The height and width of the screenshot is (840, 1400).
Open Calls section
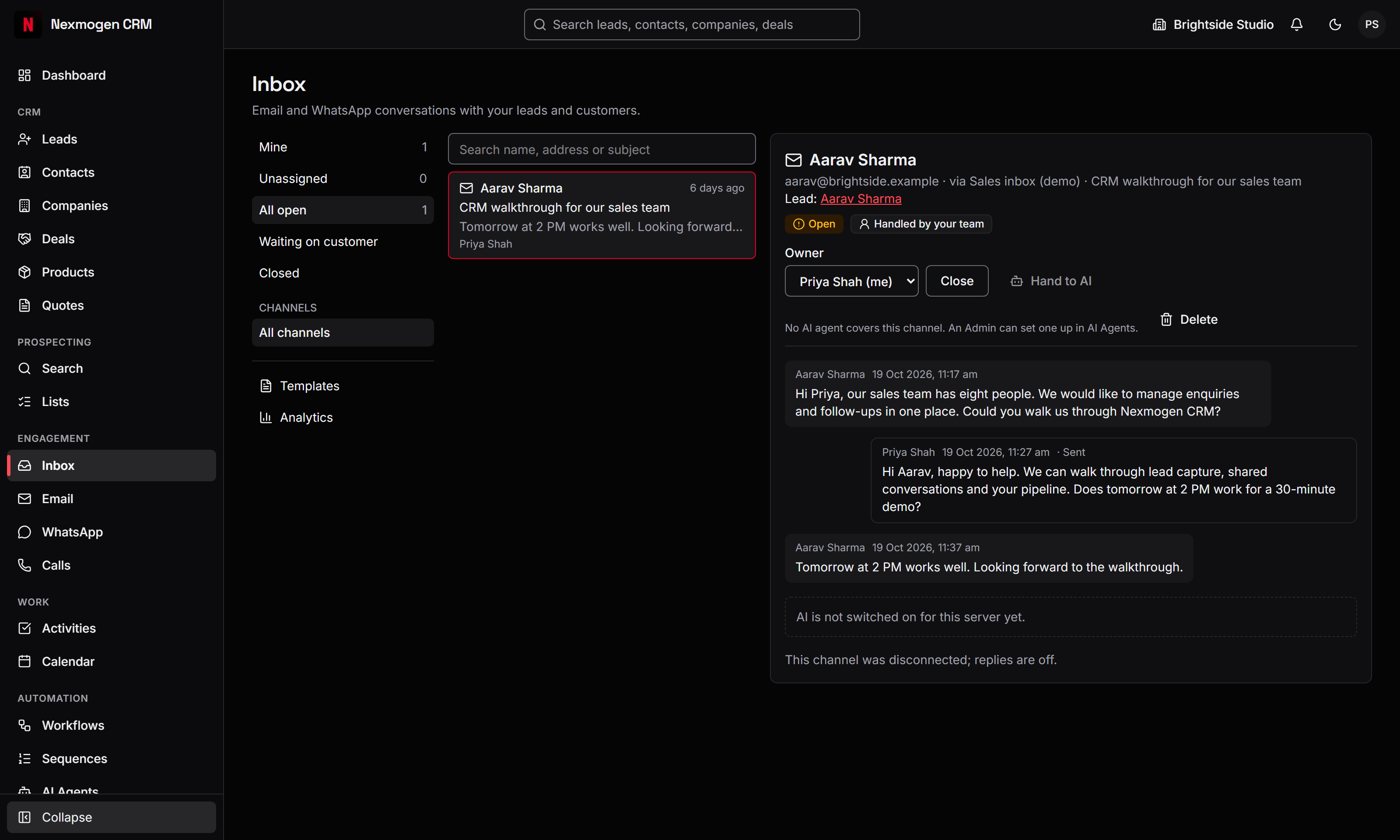click(x=112, y=566)
